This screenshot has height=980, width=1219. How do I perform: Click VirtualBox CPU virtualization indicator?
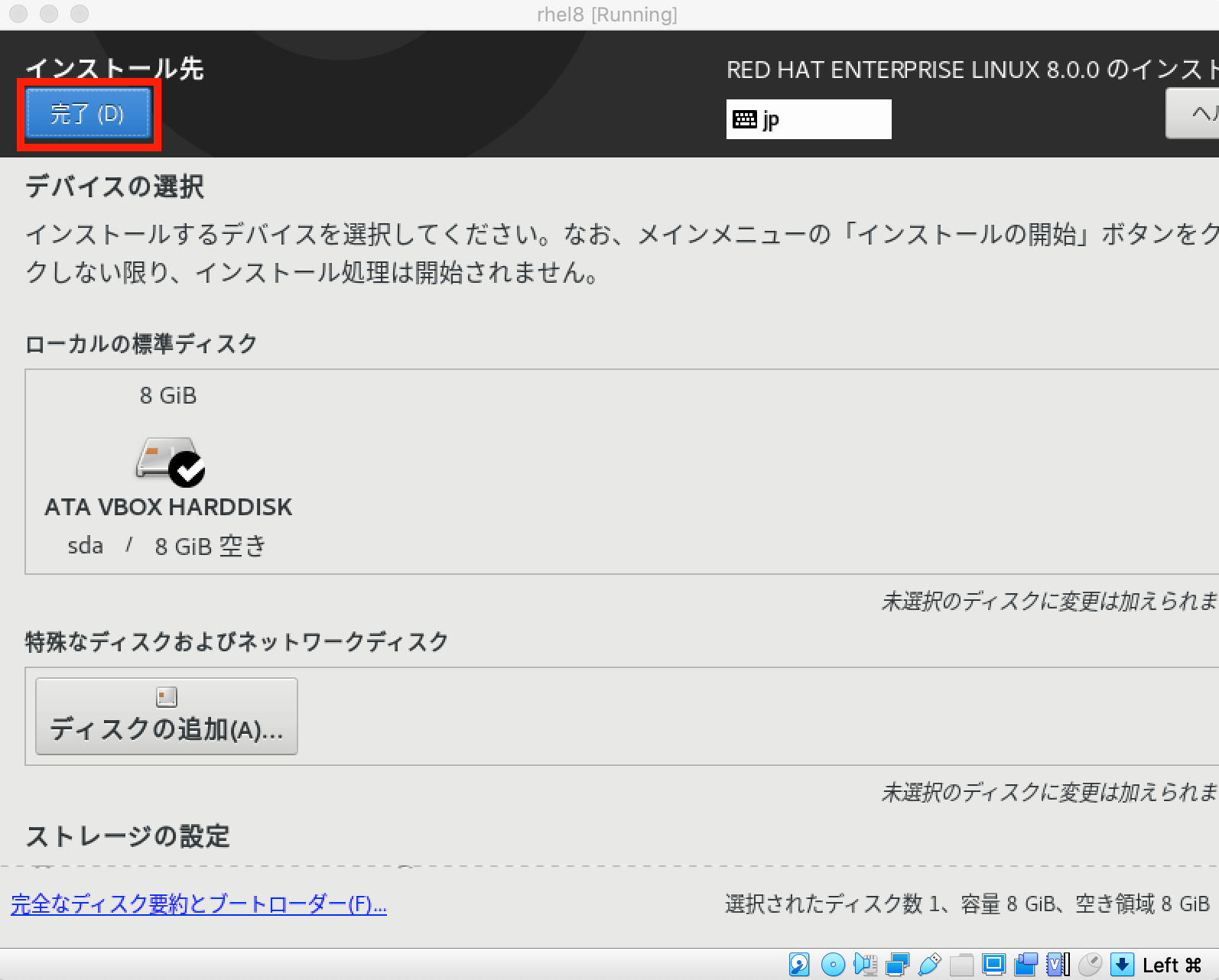point(1058,965)
